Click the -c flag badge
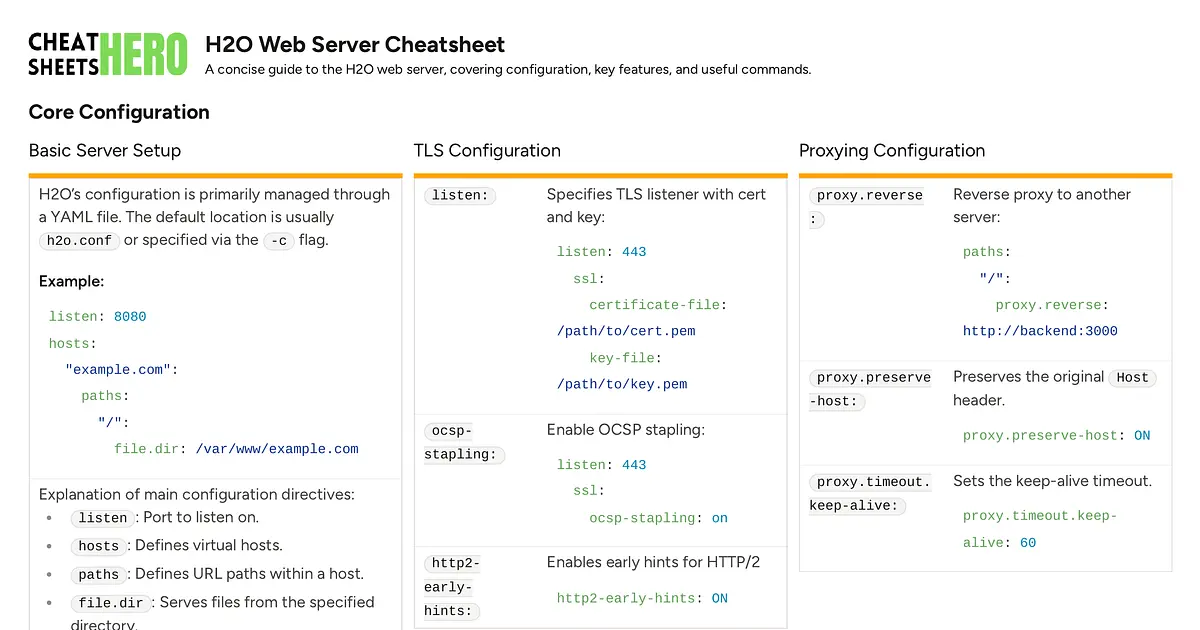Viewport: 1200px width, 630px height. (278, 240)
